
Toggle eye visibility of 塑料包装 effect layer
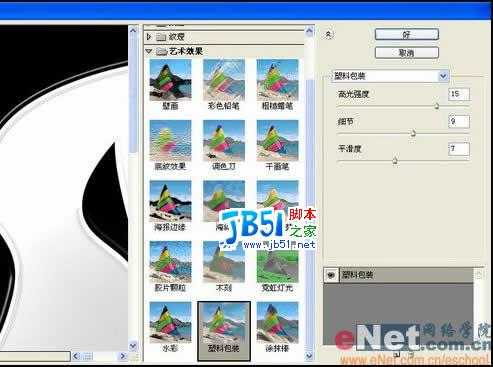331,275
